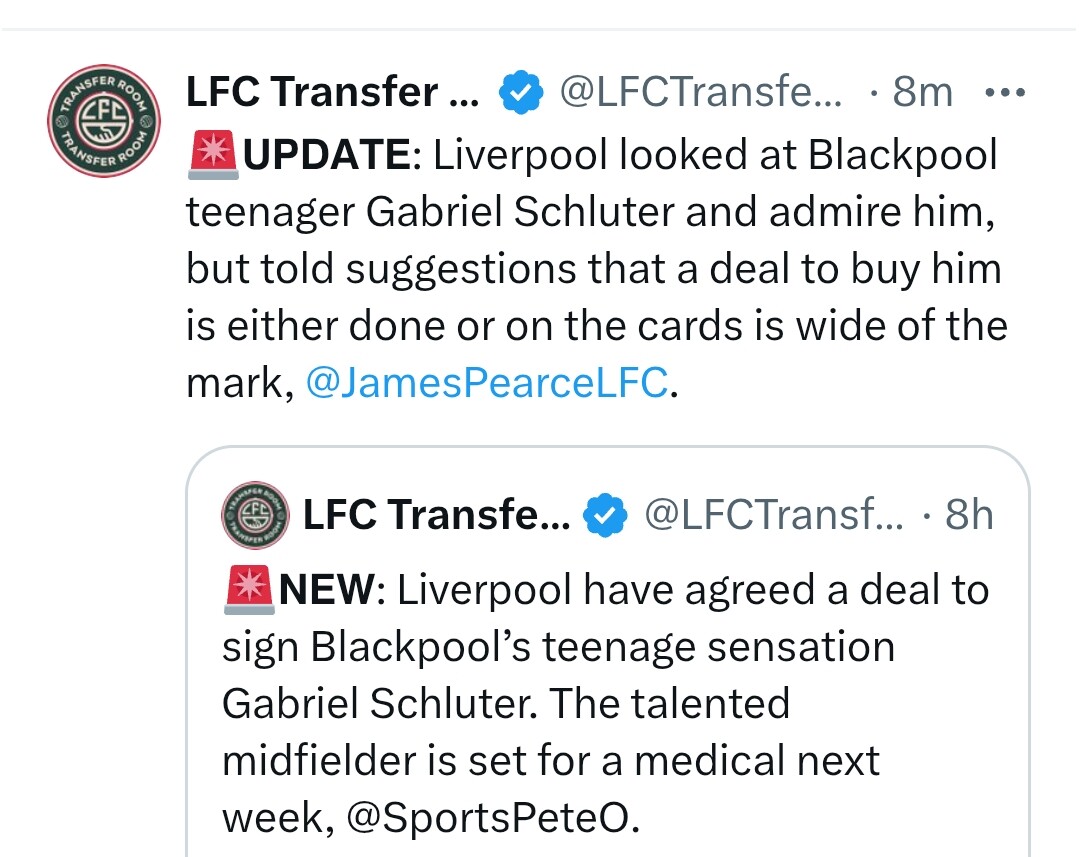Click the LFC Transfer display name in main tweet
This screenshot has height=857, width=1079.
pyautogui.click(x=332, y=92)
